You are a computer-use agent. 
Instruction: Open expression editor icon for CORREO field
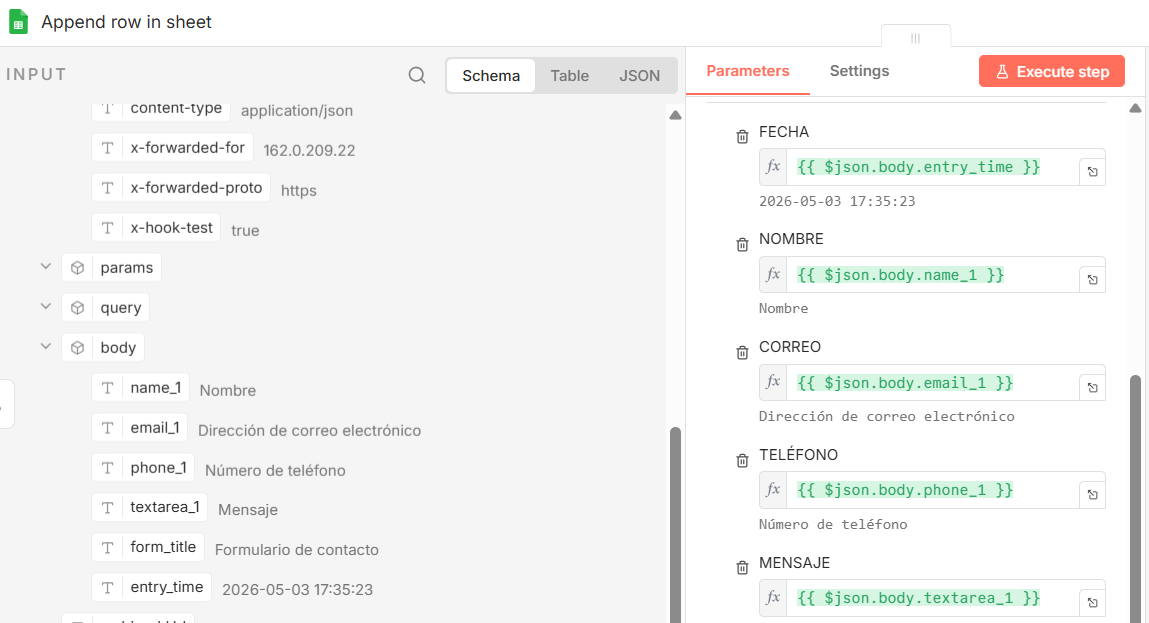click(1093, 387)
